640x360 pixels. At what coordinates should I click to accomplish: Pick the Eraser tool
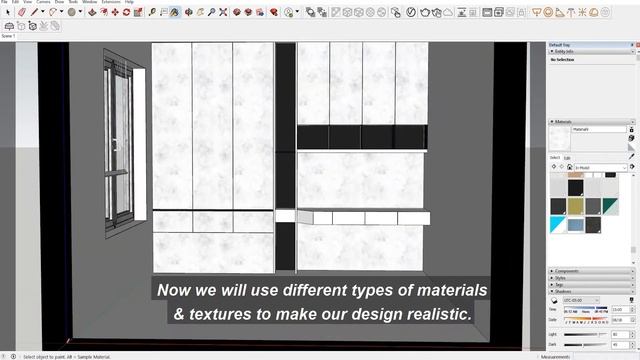coord(22,12)
